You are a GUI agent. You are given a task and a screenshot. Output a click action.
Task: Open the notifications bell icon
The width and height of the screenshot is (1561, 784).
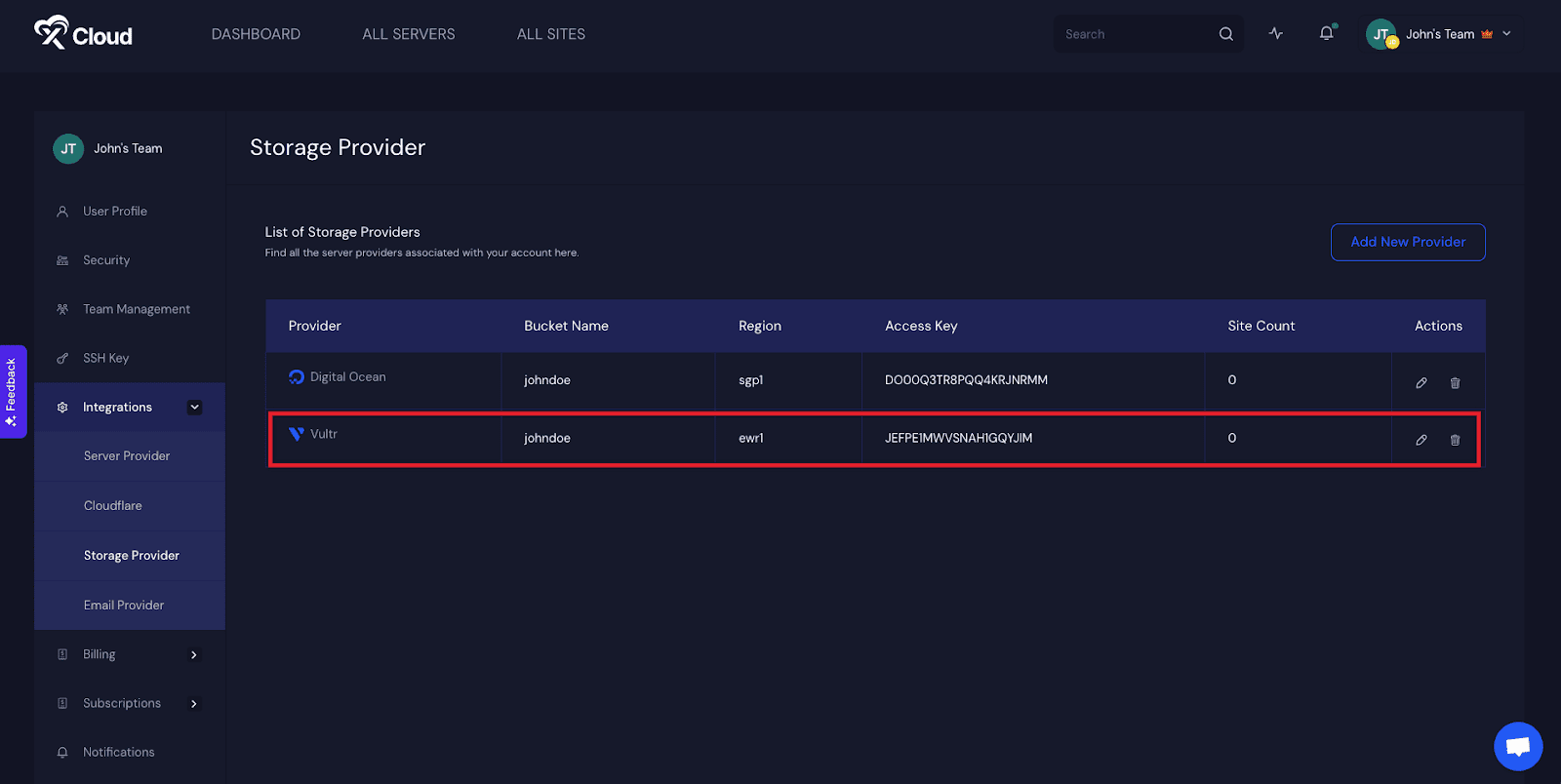[x=1326, y=34]
